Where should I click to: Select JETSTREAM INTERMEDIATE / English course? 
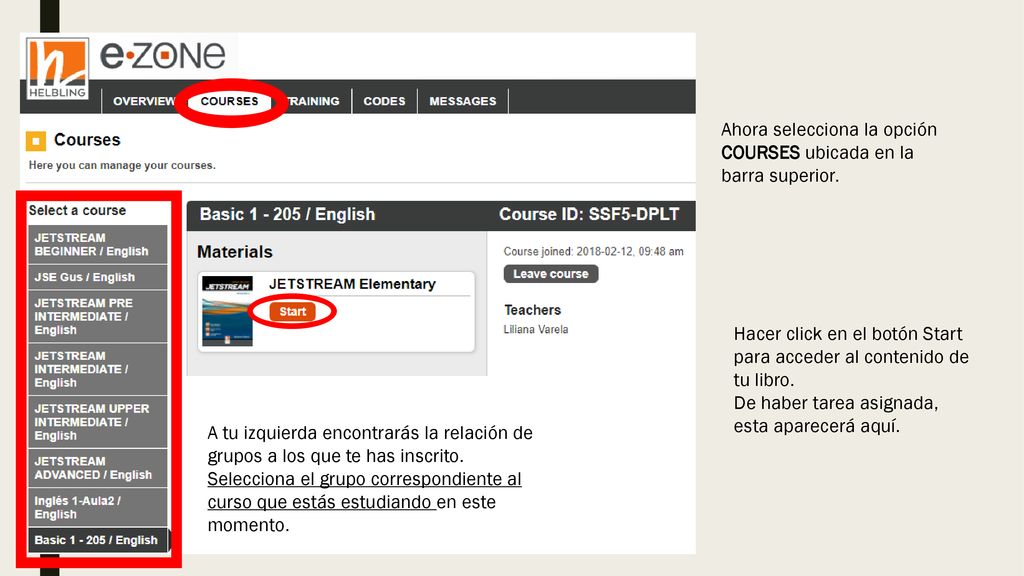click(x=97, y=370)
